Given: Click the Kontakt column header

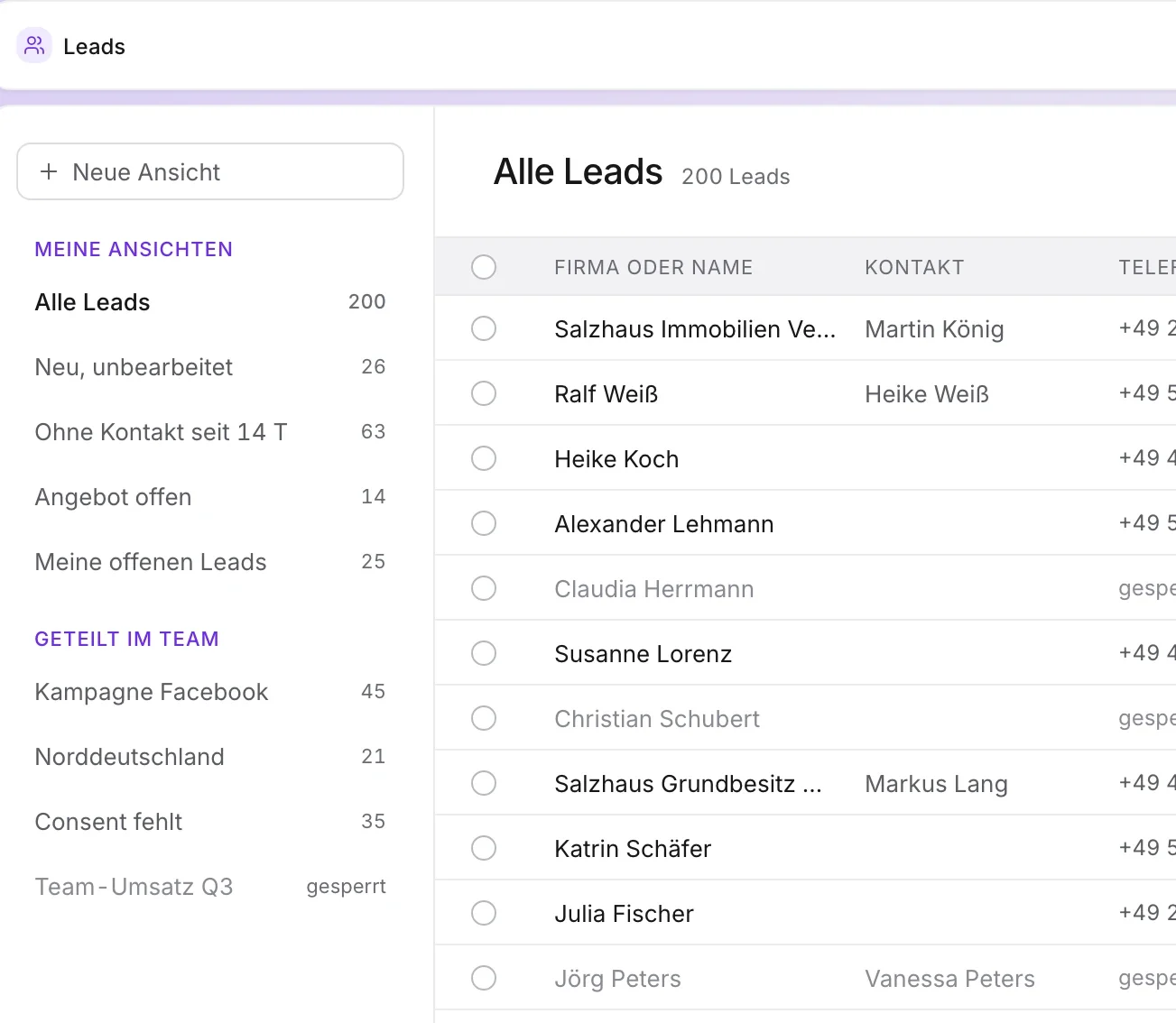Looking at the screenshot, I should click(914, 267).
